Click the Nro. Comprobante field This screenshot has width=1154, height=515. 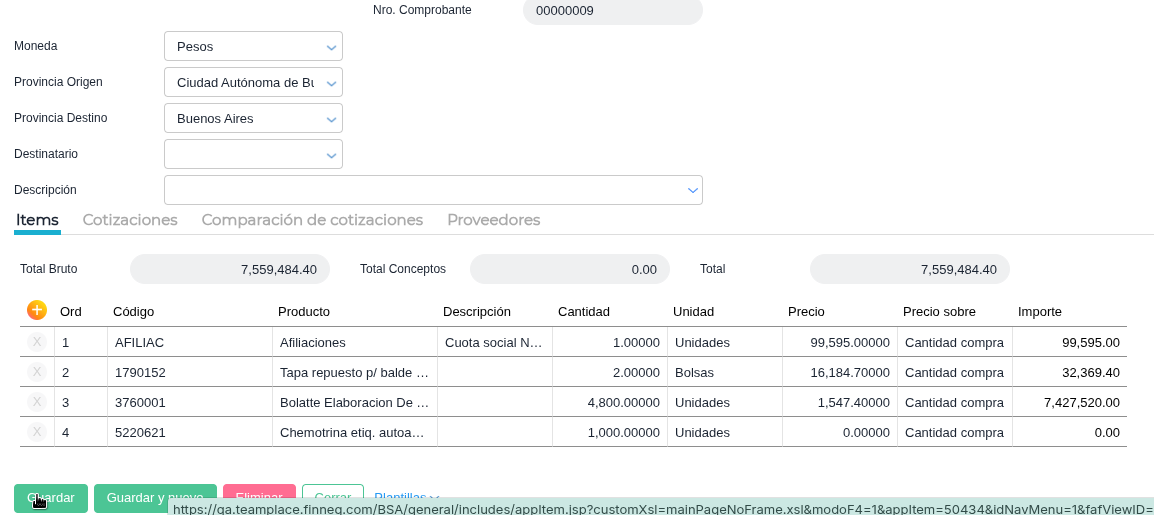coord(612,11)
